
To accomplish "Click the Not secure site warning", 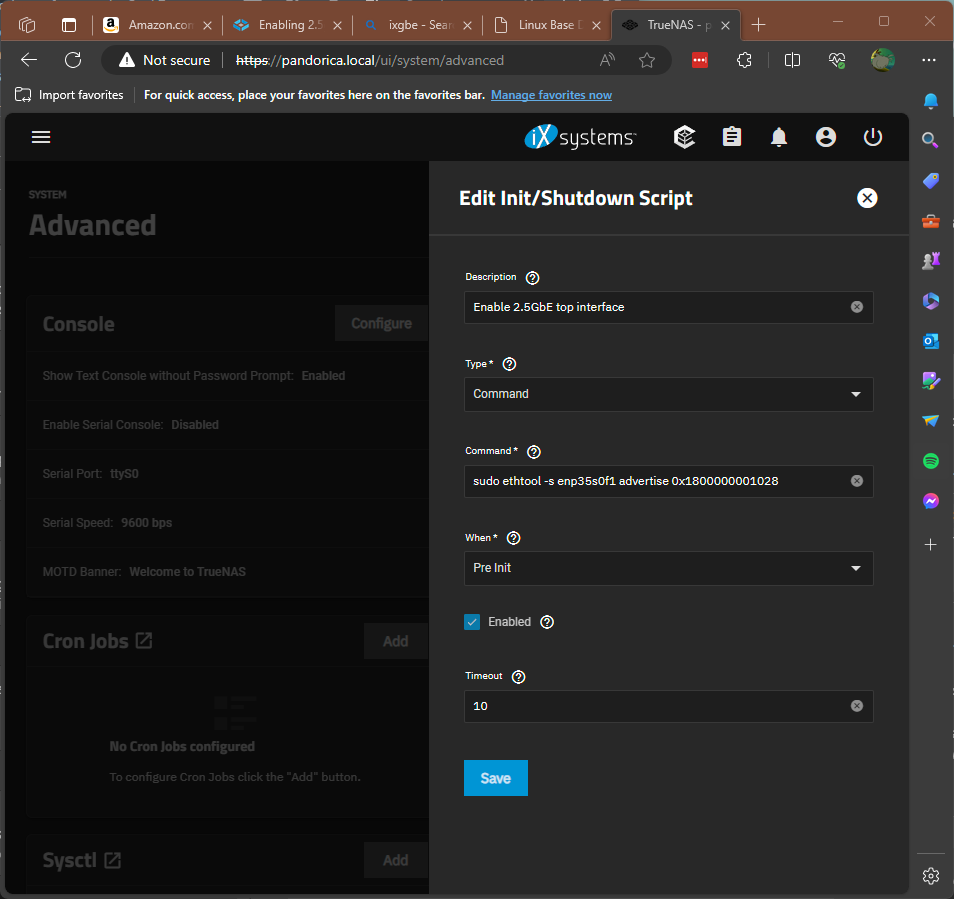I will [x=165, y=60].
